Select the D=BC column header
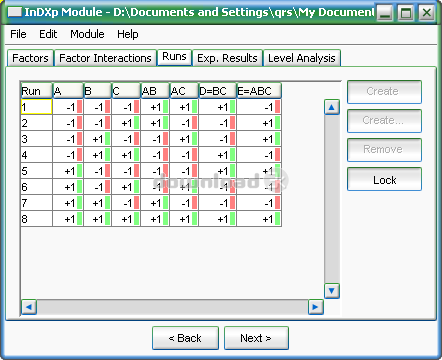The height and width of the screenshot is (360, 442). pos(217,91)
